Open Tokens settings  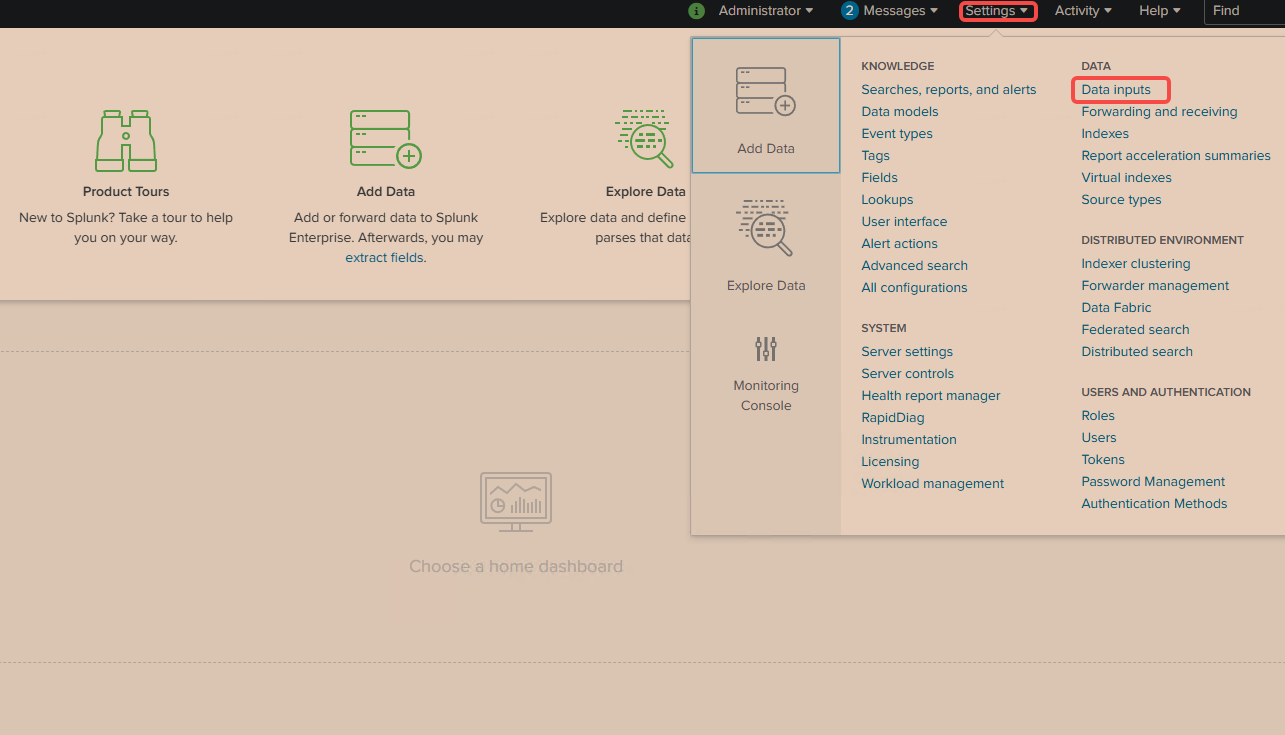coord(1103,460)
